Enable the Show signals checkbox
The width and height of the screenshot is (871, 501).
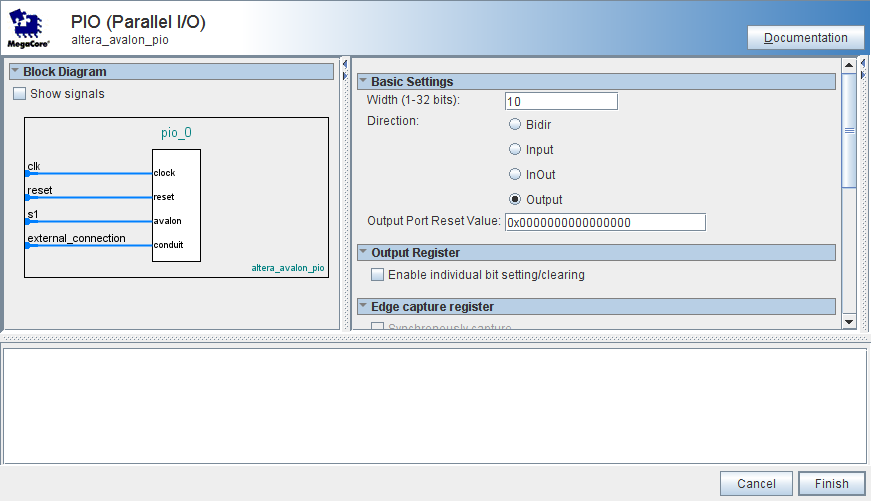click(x=20, y=94)
